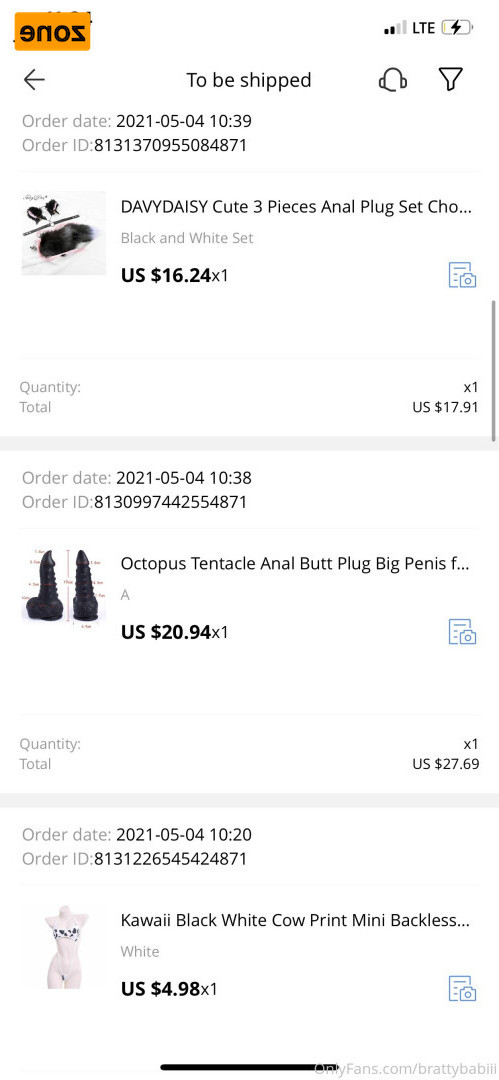Tap the battery charging indicator

[457, 28]
